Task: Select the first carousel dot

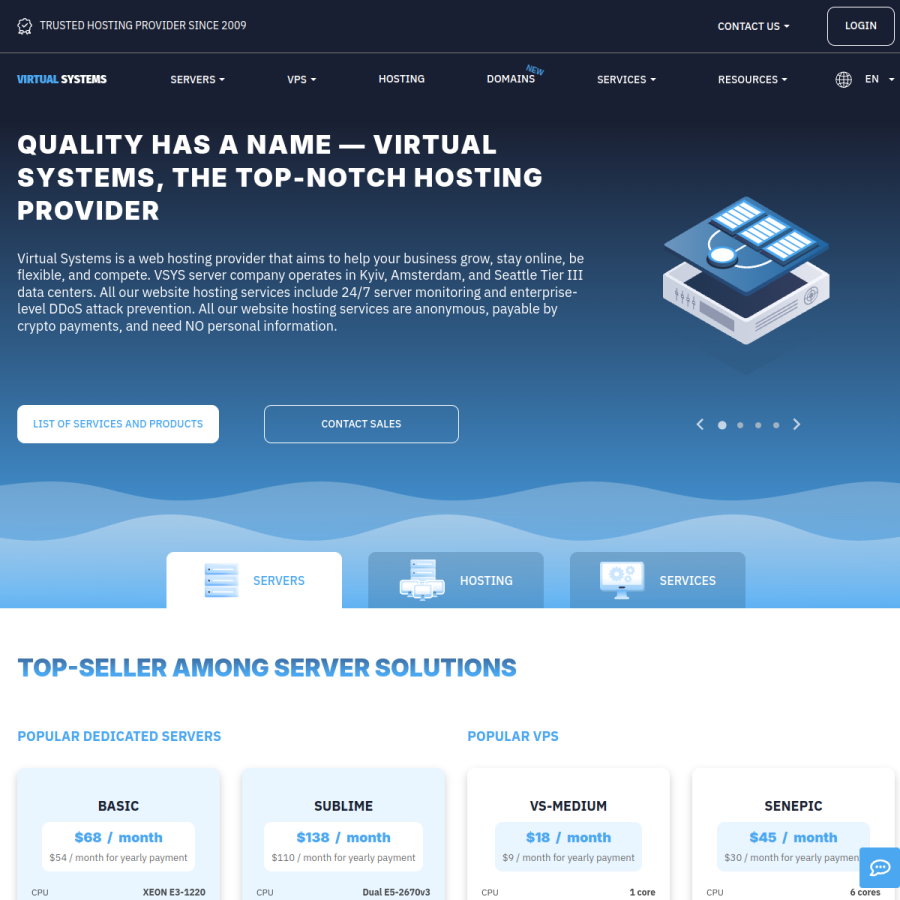Action: click(722, 425)
